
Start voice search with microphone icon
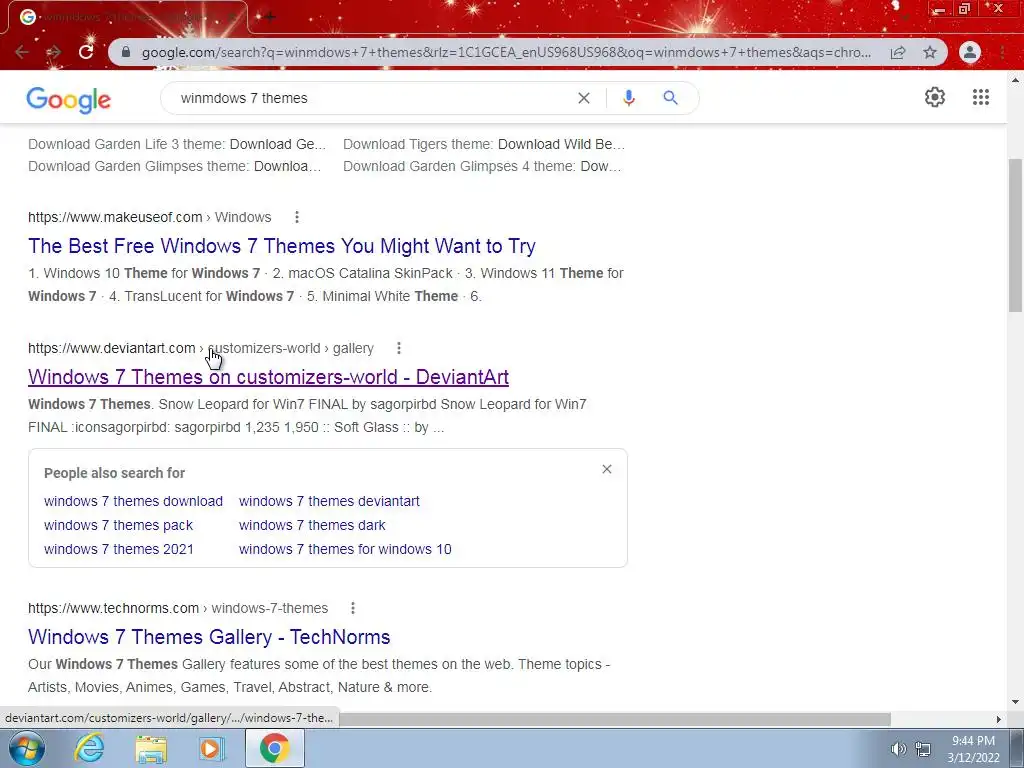tap(628, 98)
